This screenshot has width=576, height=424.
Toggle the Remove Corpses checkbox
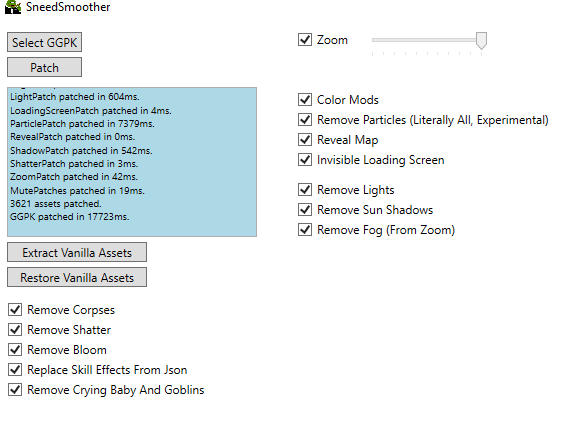coord(15,310)
